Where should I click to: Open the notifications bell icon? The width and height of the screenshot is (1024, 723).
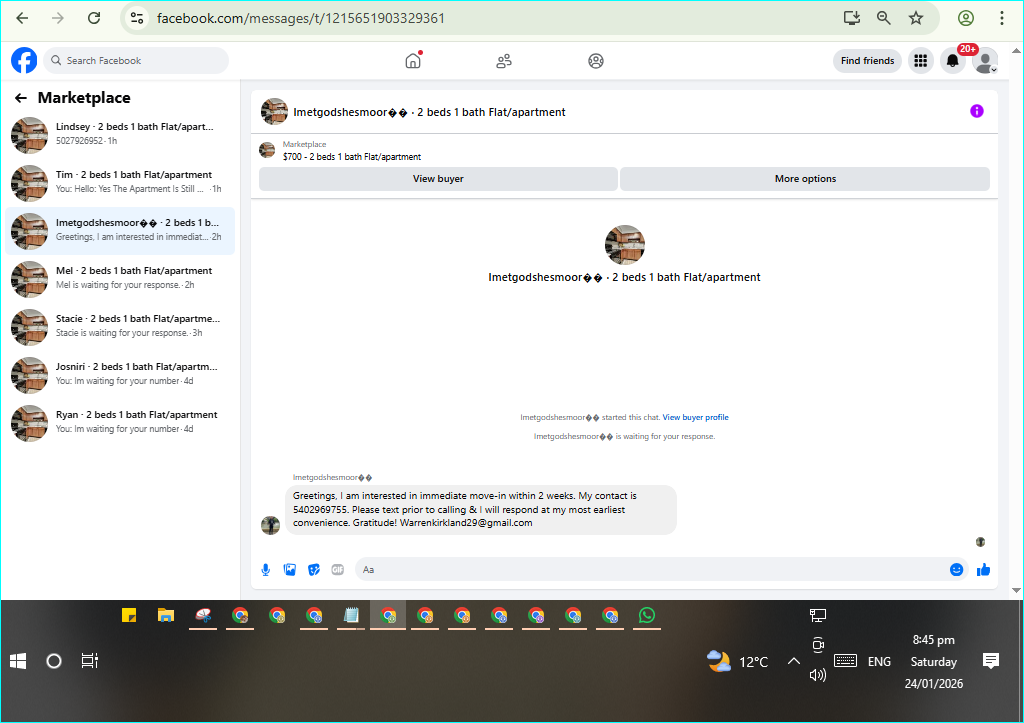(x=953, y=61)
